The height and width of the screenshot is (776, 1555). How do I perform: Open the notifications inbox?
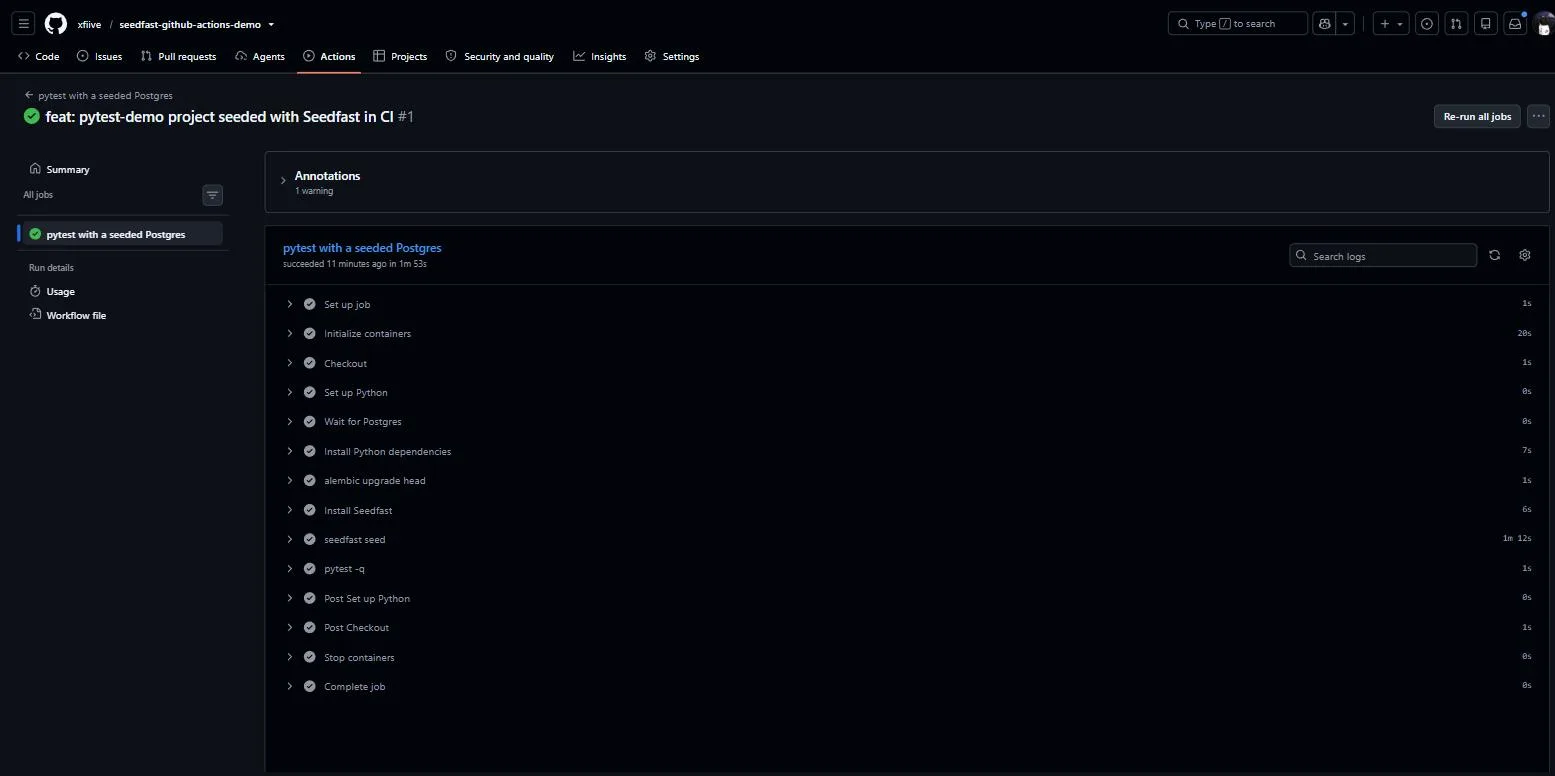coord(1515,24)
